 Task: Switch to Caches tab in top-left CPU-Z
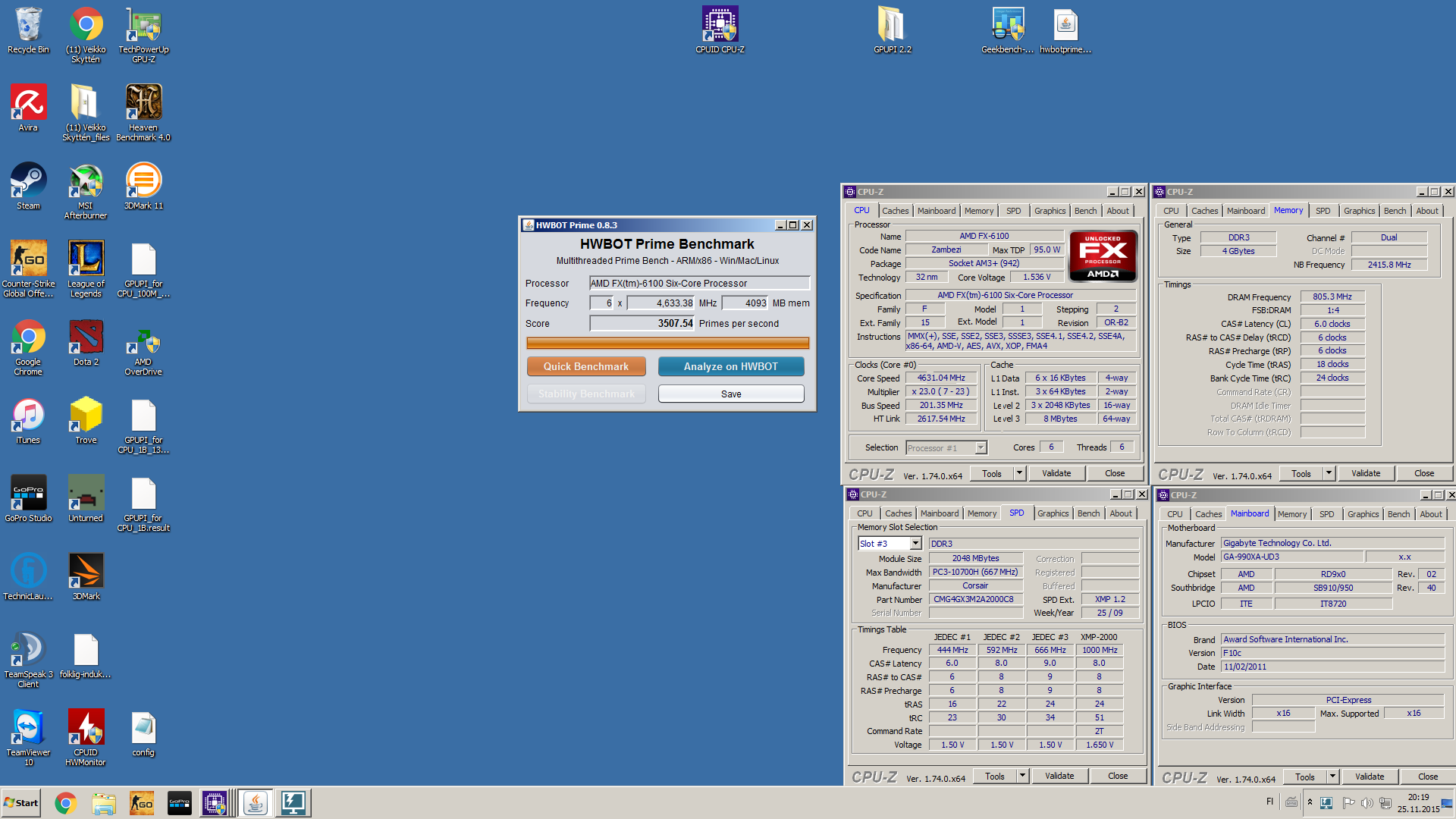point(895,211)
